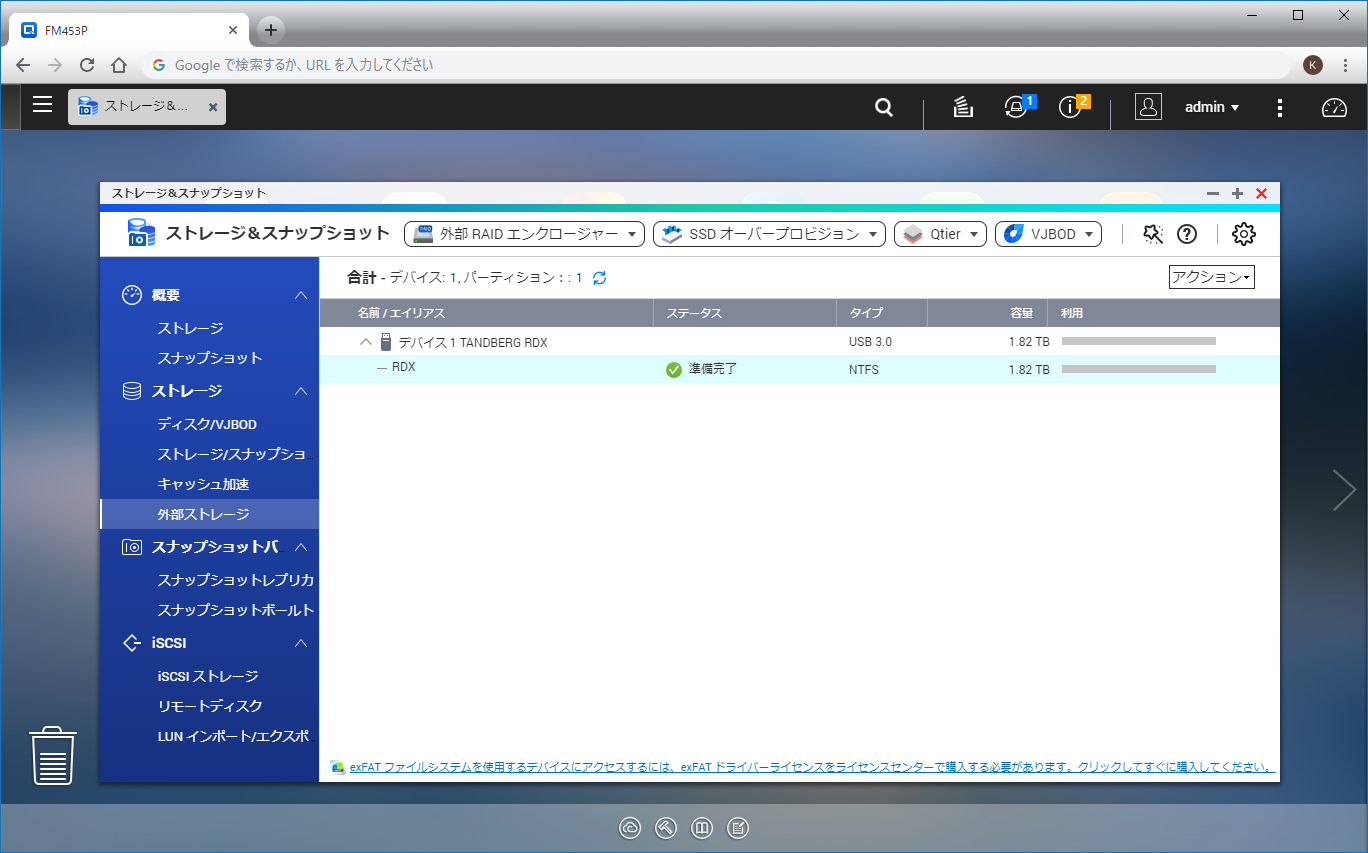Click the search magnifier icon
The width and height of the screenshot is (1368, 853).
pos(884,107)
